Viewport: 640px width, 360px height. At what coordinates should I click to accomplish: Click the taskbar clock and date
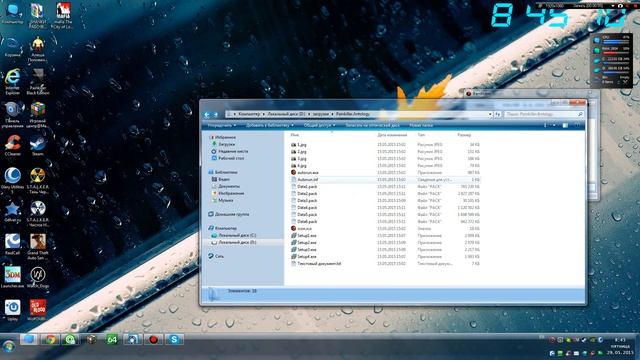(x=620, y=346)
